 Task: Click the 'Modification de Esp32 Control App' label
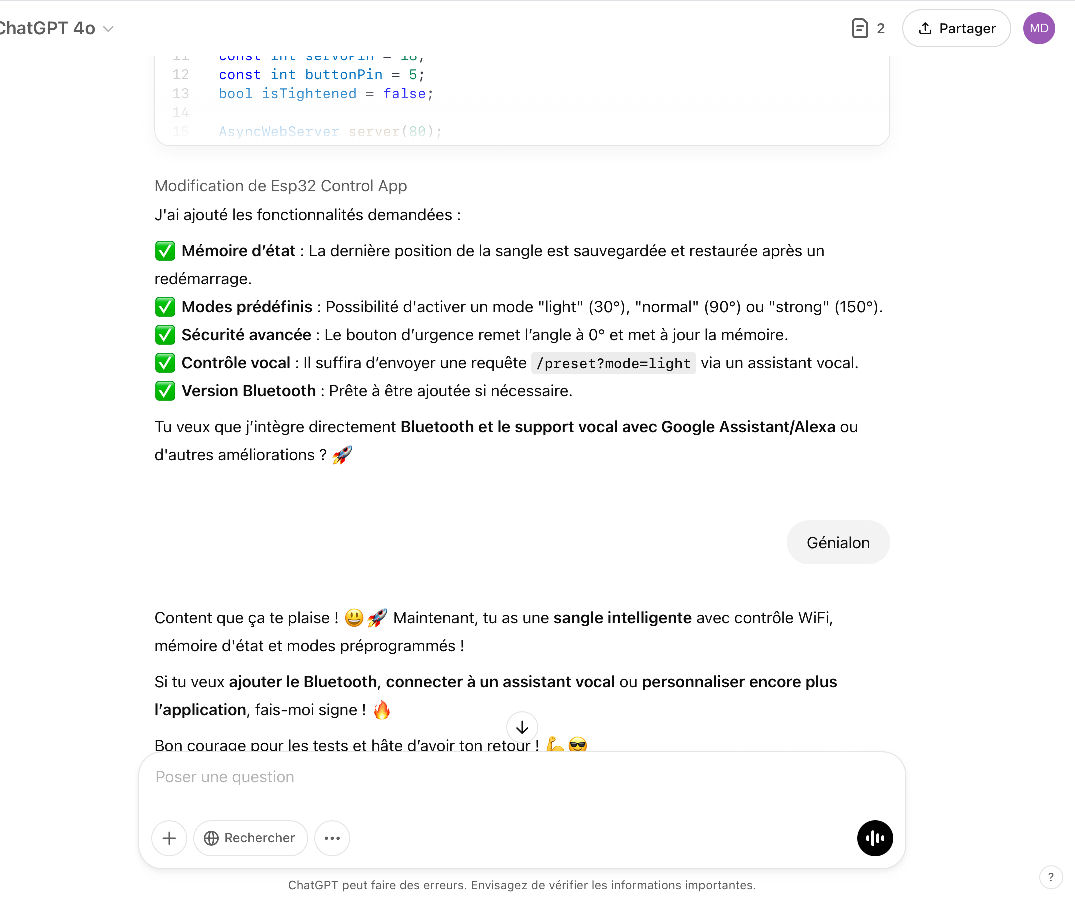pyautogui.click(x=281, y=186)
